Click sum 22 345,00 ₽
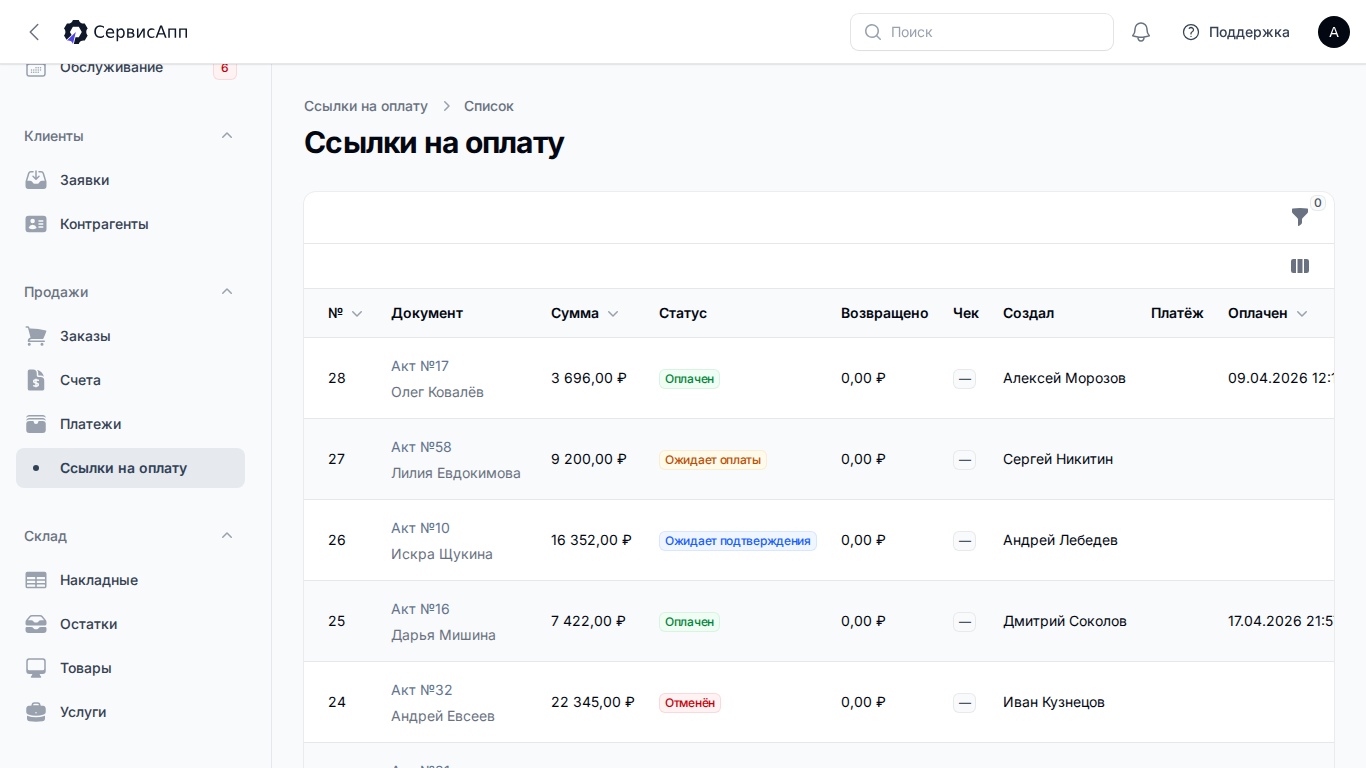The height and width of the screenshot is (768, 1366). pos(593,702)
